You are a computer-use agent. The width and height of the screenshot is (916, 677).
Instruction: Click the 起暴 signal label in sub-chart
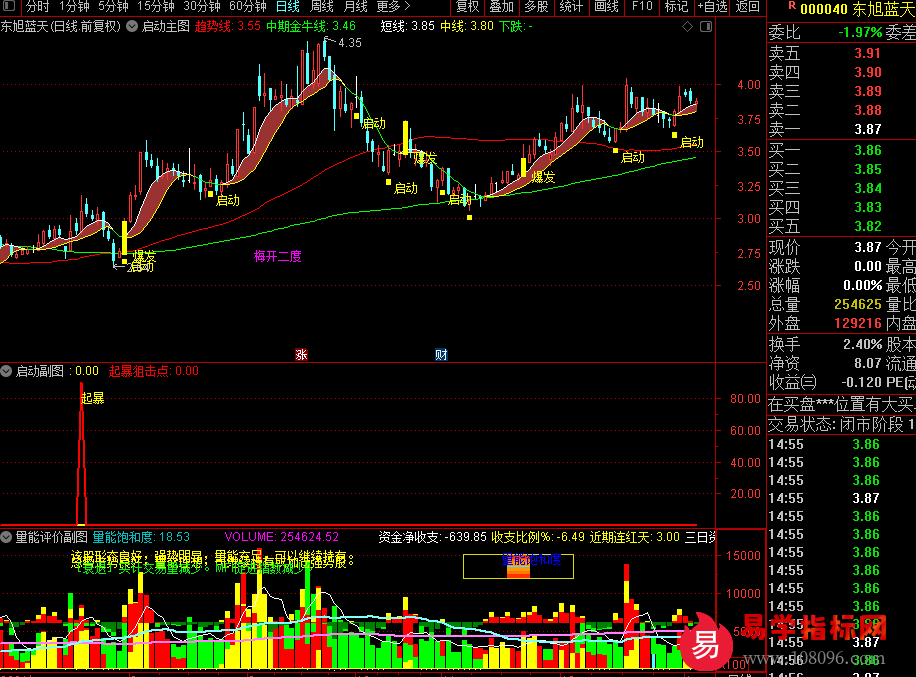(x=92, y=398)
